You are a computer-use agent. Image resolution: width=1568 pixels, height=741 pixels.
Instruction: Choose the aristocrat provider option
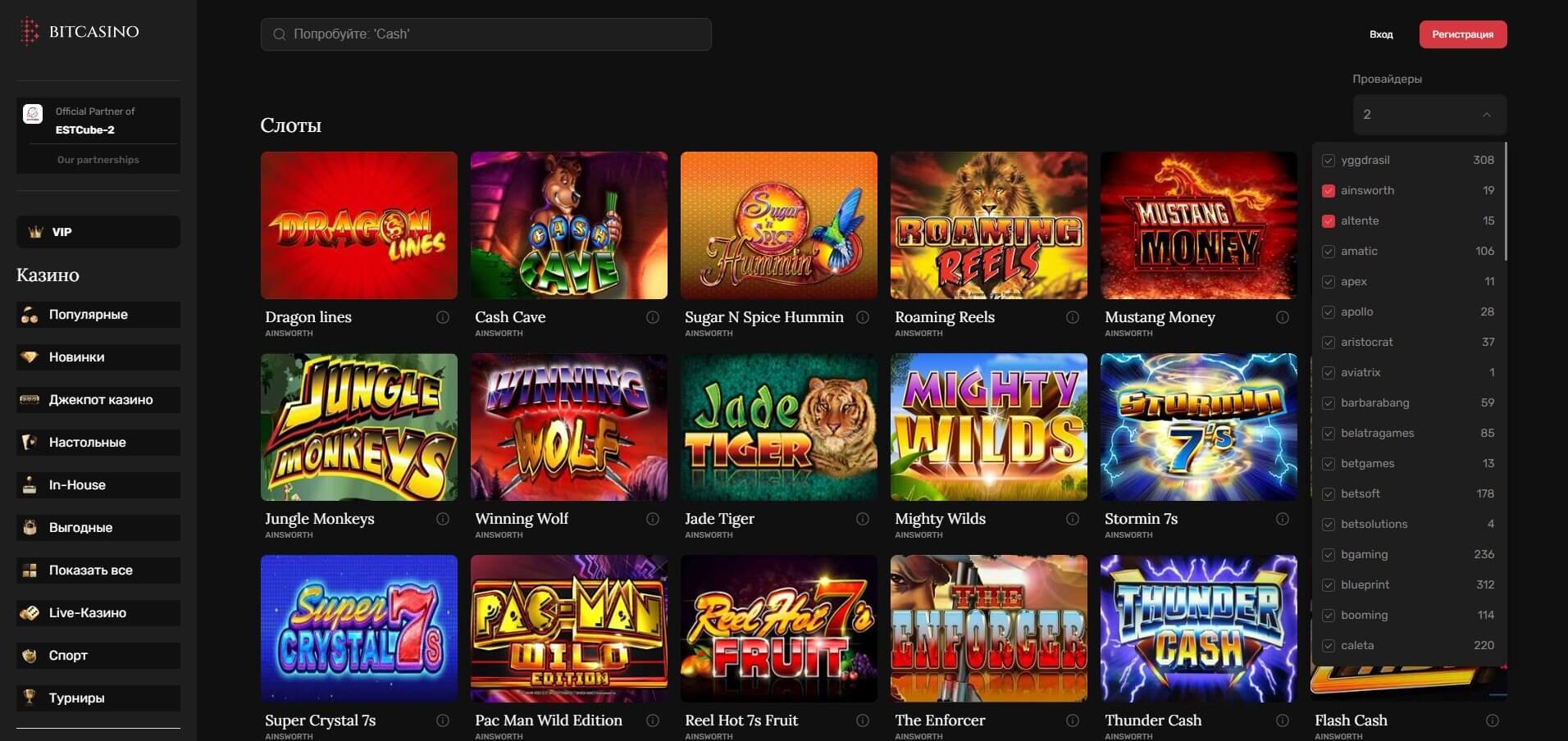(1408, 343)
